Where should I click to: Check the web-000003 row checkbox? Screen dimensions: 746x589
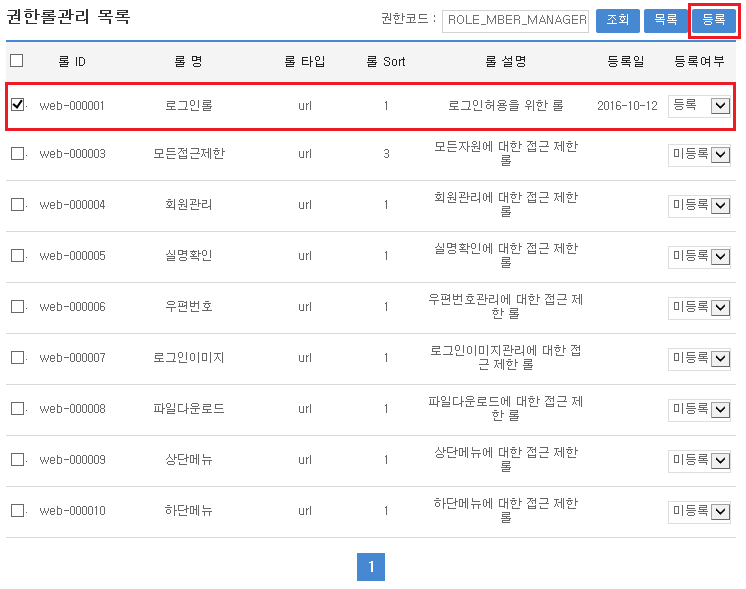(17, 154)
